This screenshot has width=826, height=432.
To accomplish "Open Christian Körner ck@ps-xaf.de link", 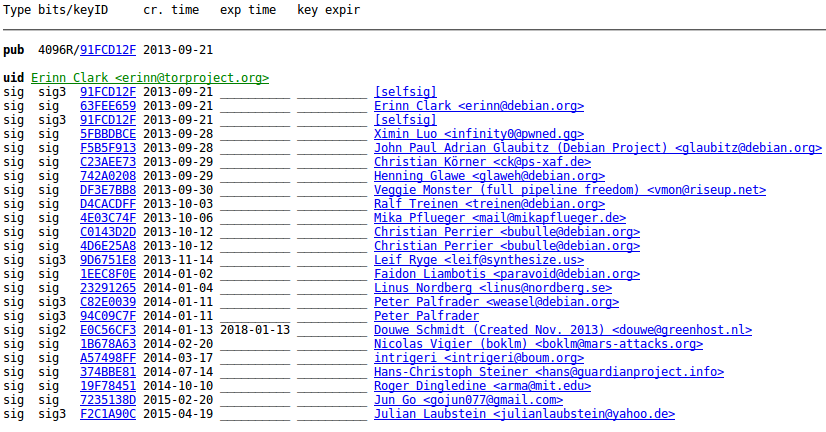I will click(482, 162).
